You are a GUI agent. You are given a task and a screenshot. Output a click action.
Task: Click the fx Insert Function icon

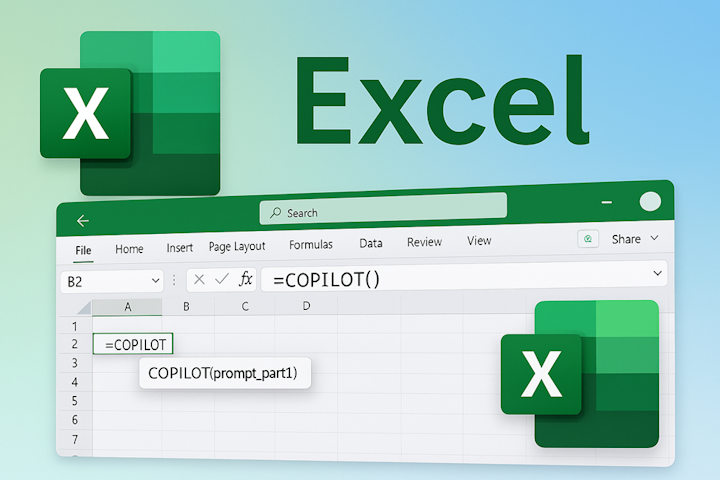246,278
